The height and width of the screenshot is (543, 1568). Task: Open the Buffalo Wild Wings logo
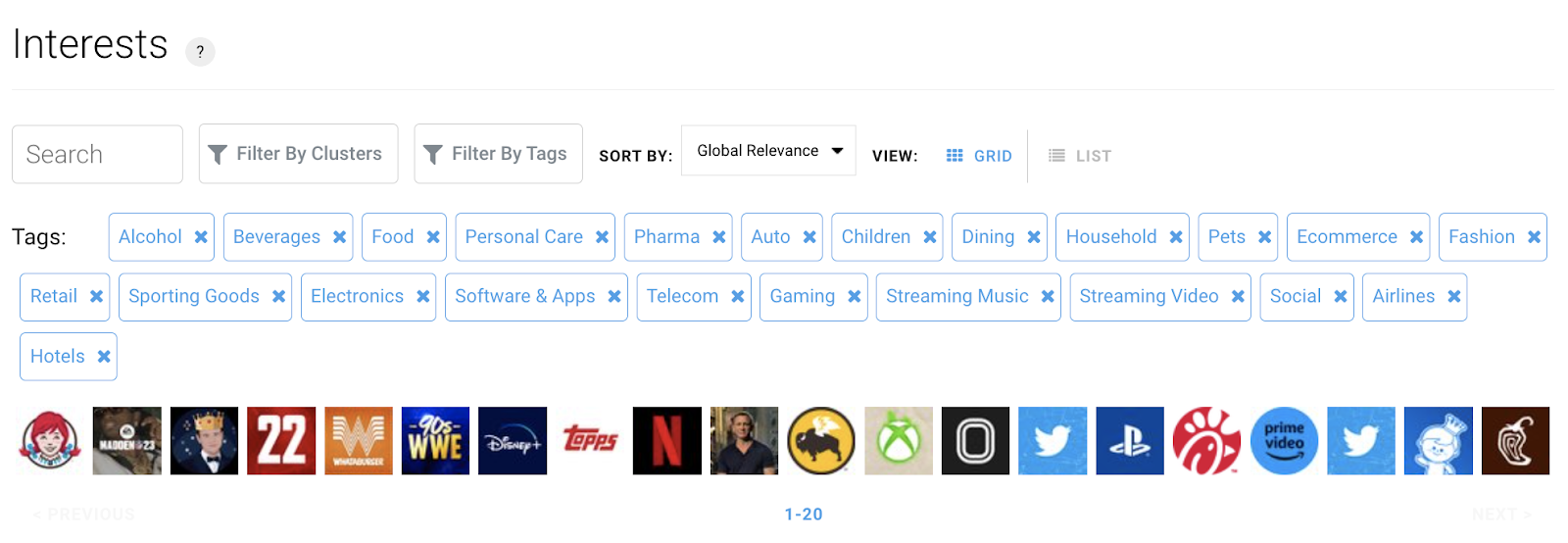821,441
